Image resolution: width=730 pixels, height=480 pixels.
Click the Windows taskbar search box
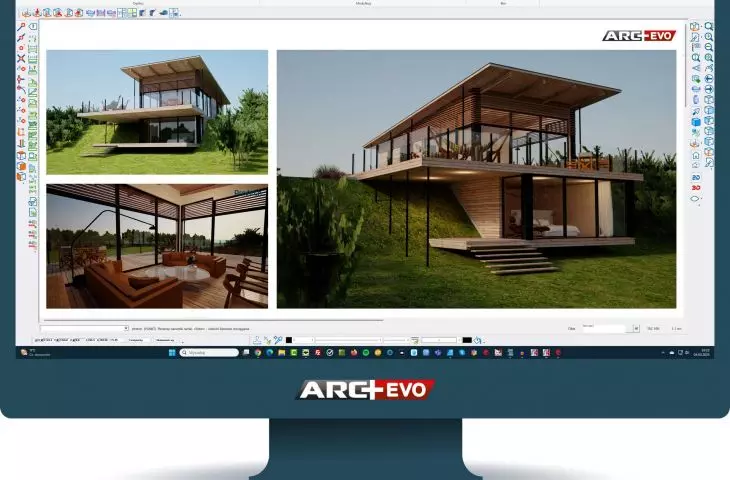coord(209,353)
